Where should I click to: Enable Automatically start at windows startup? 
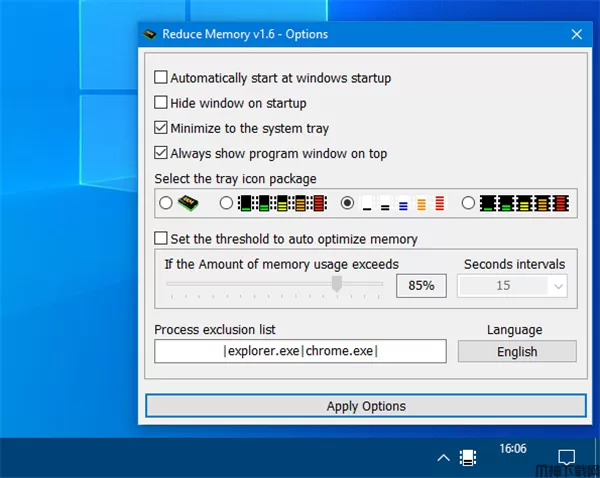[161, 77]
